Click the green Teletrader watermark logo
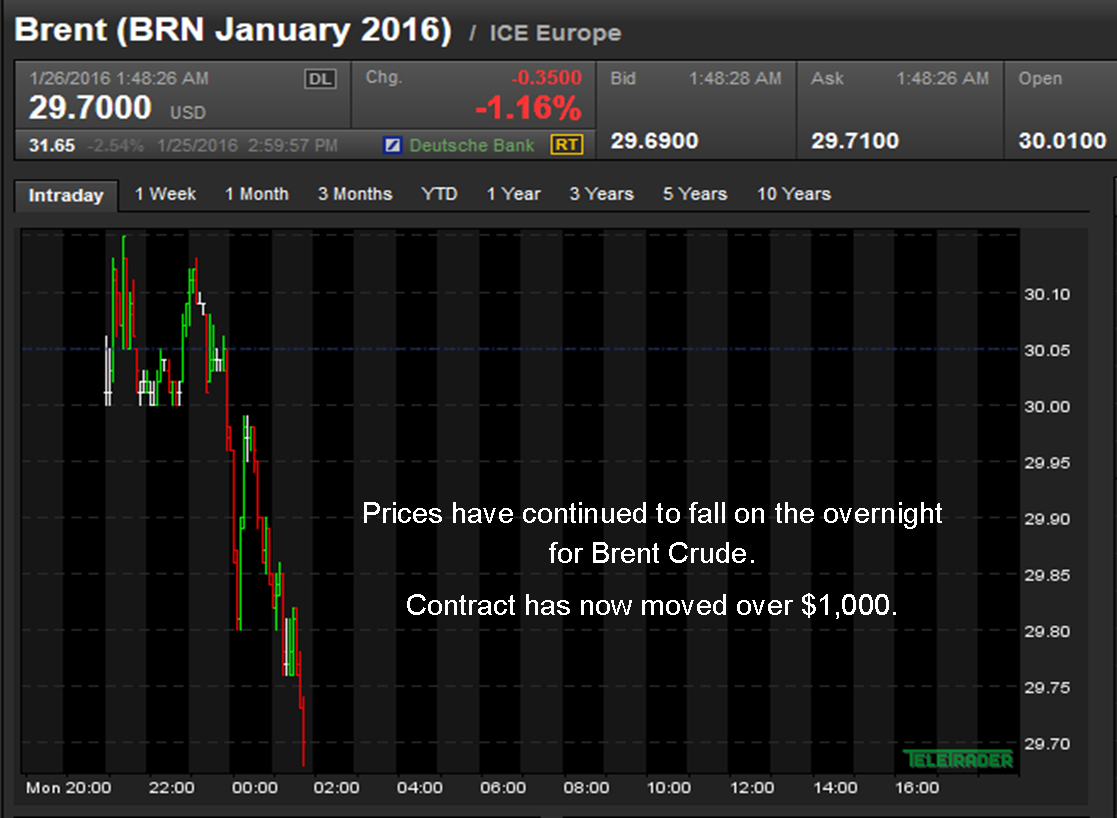 point(958,759)
